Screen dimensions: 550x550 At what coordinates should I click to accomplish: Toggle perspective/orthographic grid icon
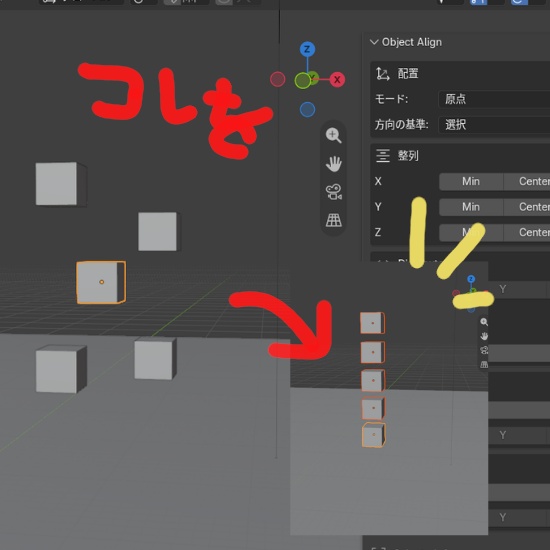point(333,220)
